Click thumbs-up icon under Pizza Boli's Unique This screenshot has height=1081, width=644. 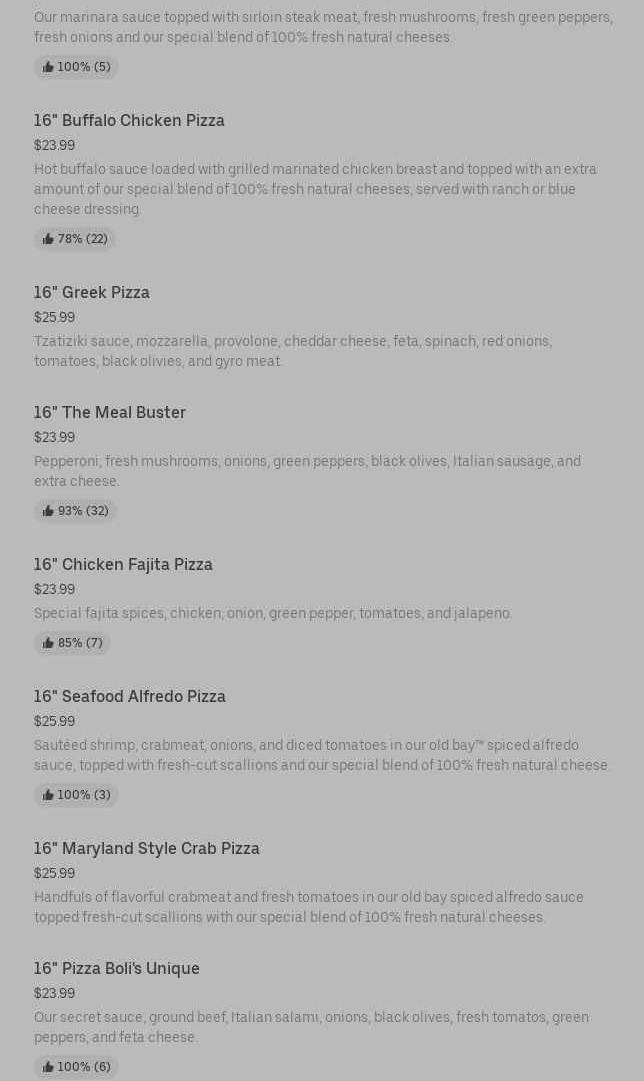coord(48,1067)
